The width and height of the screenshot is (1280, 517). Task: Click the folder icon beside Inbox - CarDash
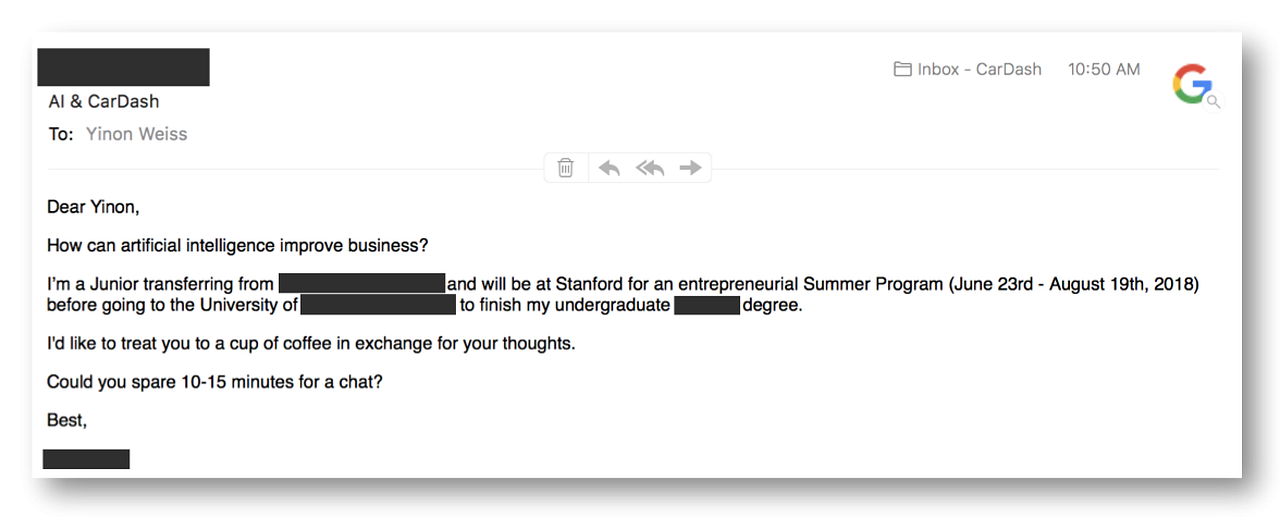click(902, 69)
